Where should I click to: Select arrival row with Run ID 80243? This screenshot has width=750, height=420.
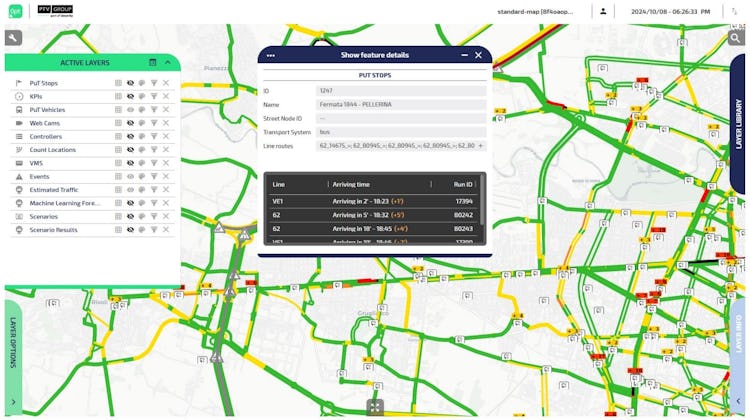[373, 229]
